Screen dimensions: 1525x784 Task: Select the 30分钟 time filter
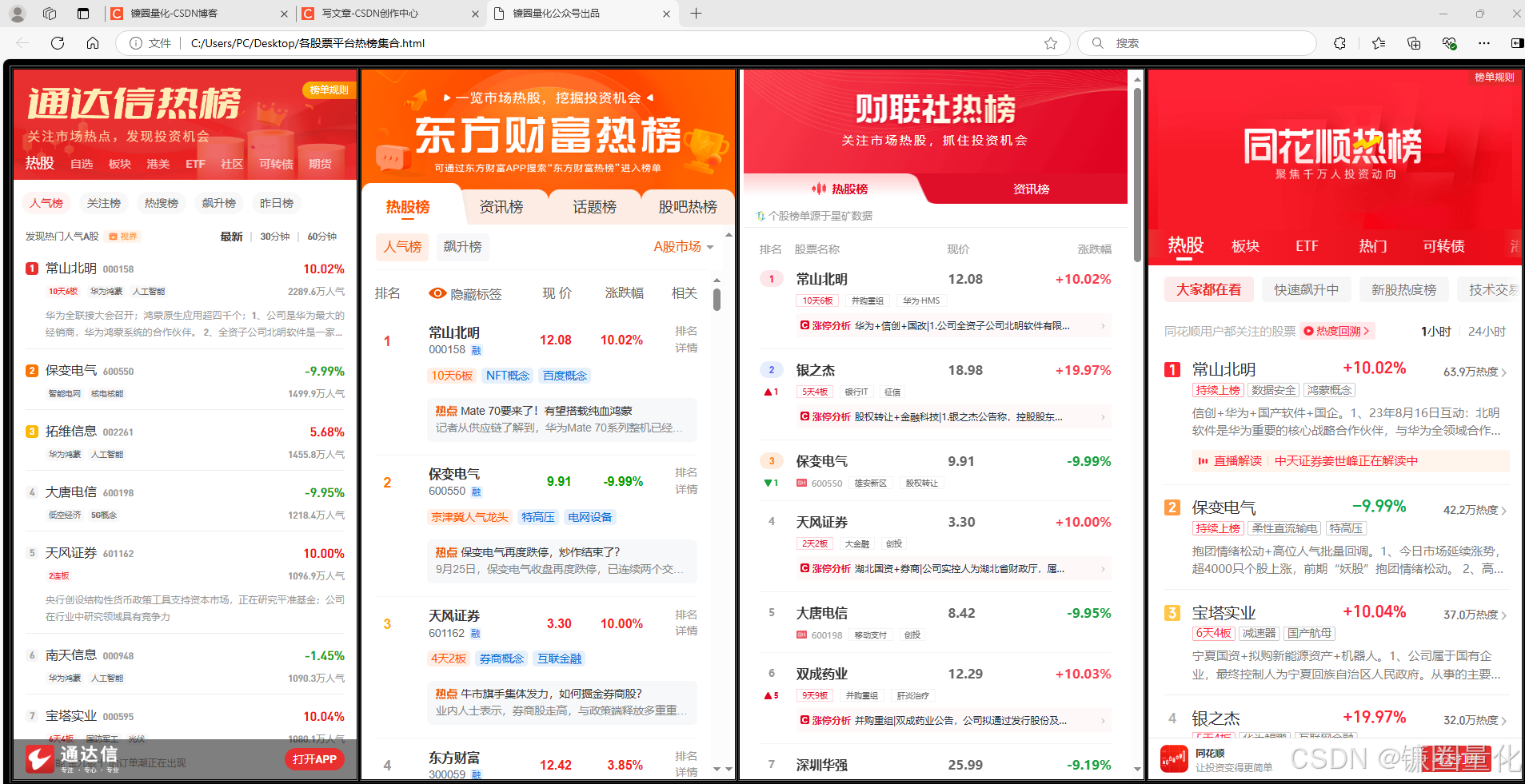275,237
